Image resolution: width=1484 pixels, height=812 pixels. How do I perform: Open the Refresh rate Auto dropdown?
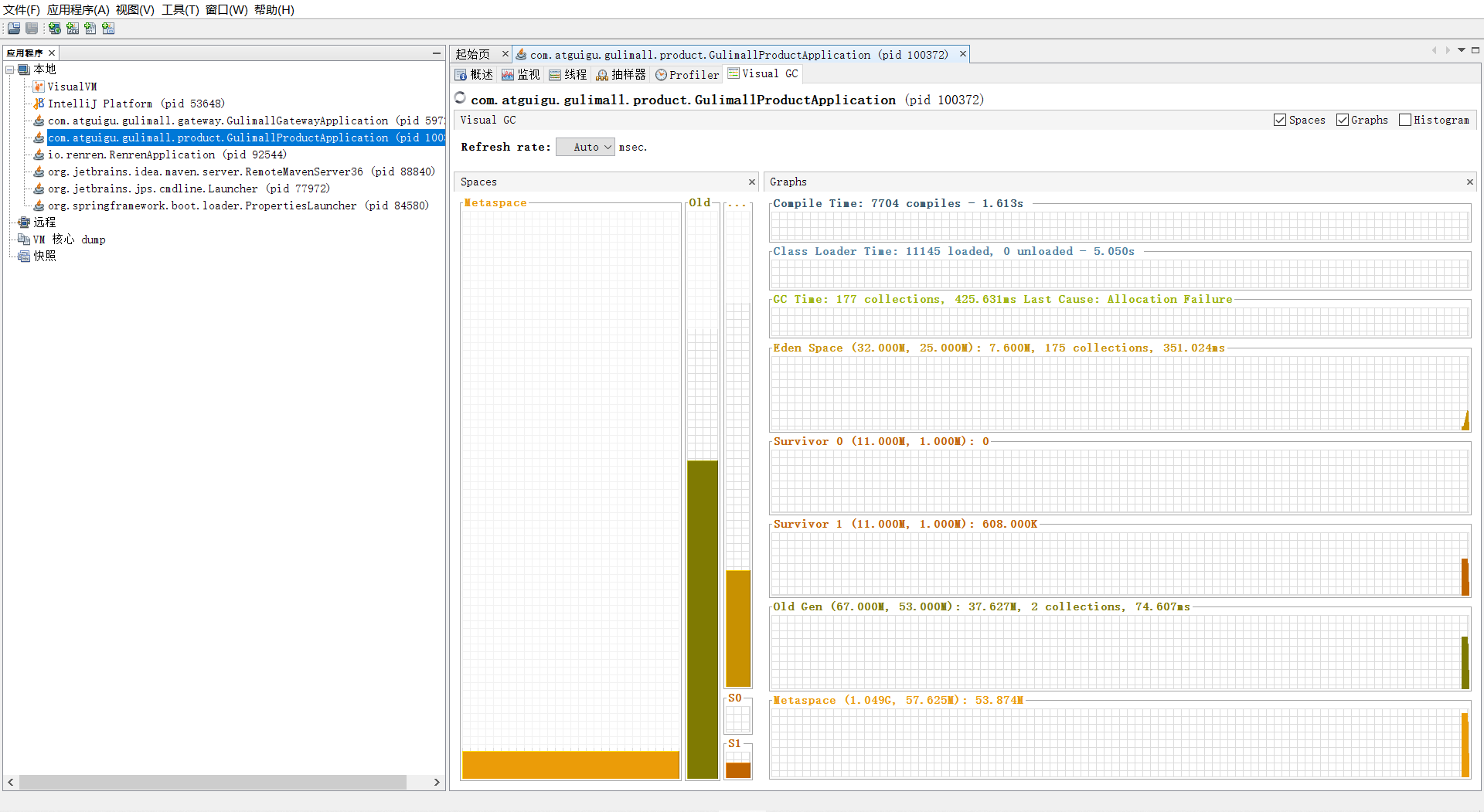pyautogui.click(x=586, y=147)
